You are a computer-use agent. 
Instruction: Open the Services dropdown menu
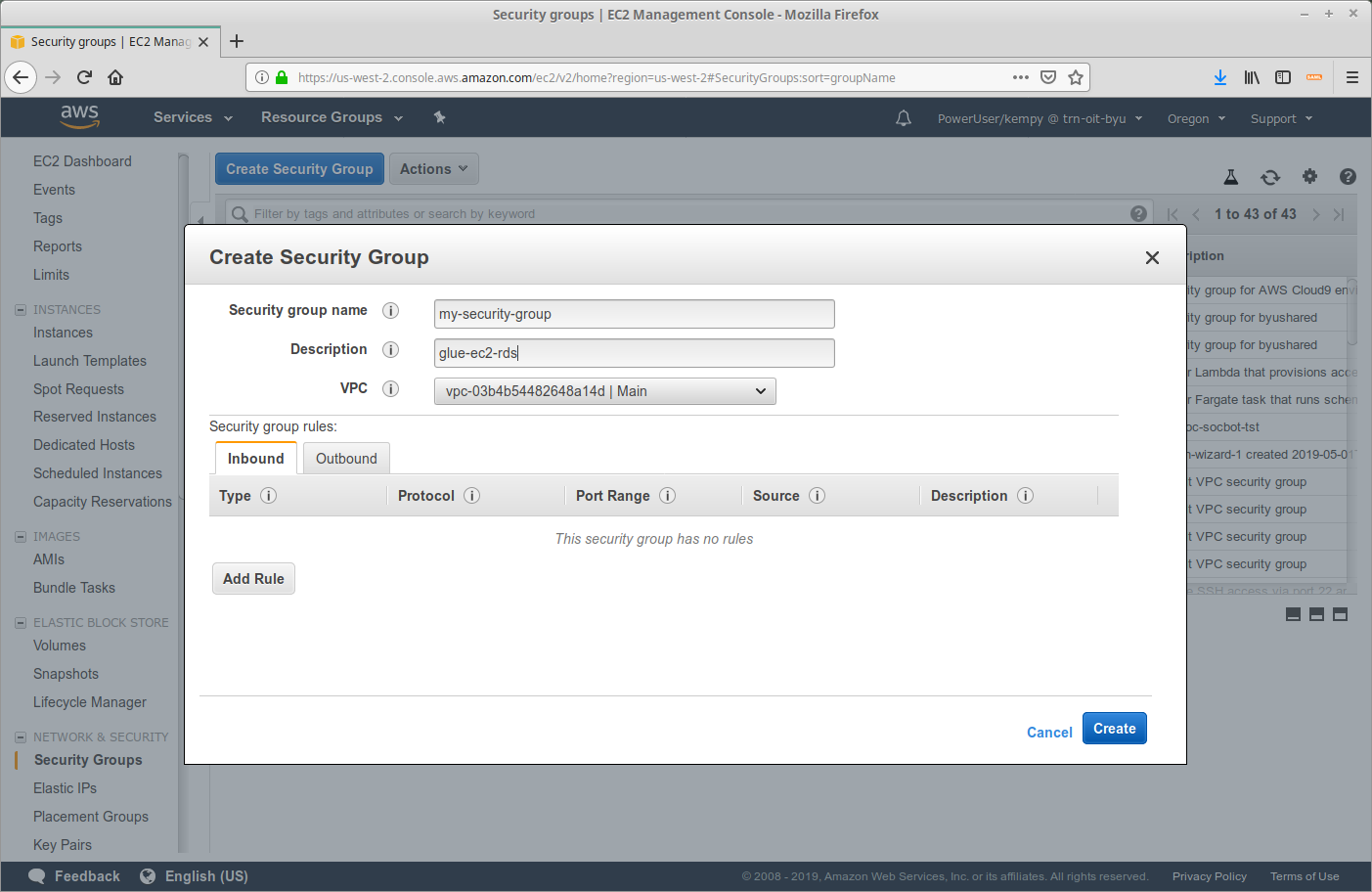(193, 117)
